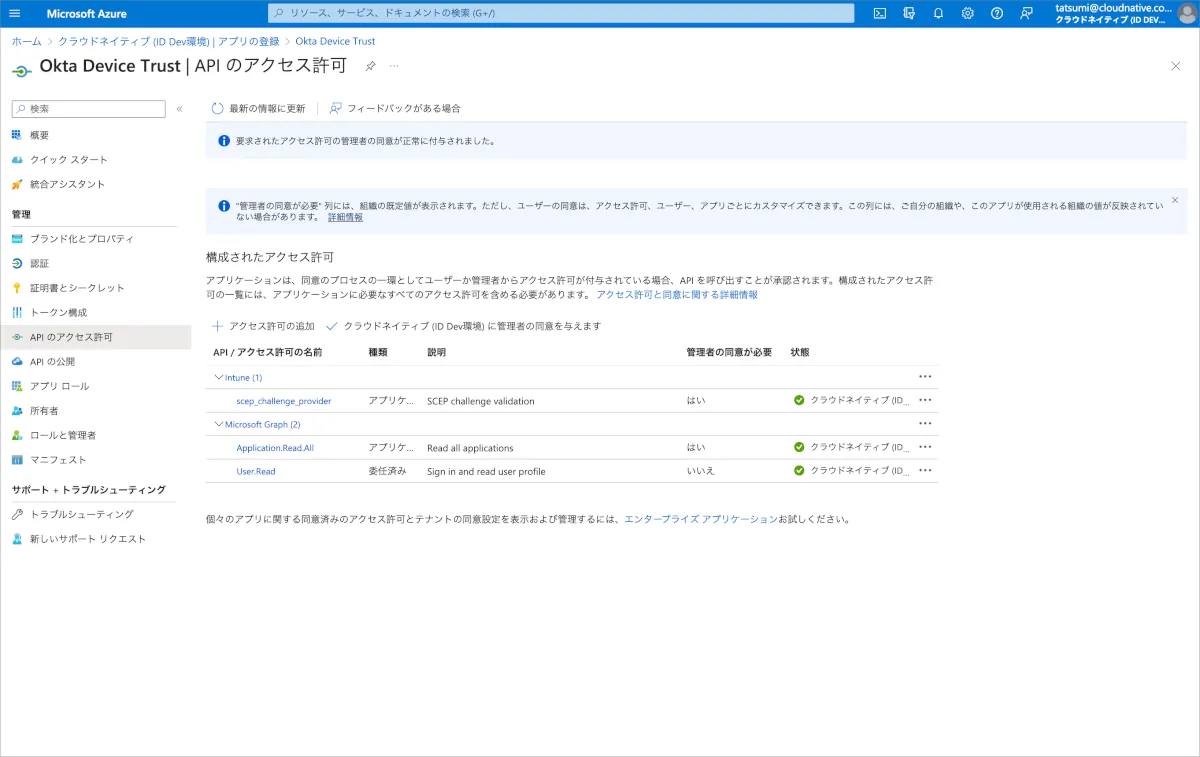This screenshot has width=1200, height=757.
Task: Open the Application.Read.All permission link
Action: [x=275, y=448]
